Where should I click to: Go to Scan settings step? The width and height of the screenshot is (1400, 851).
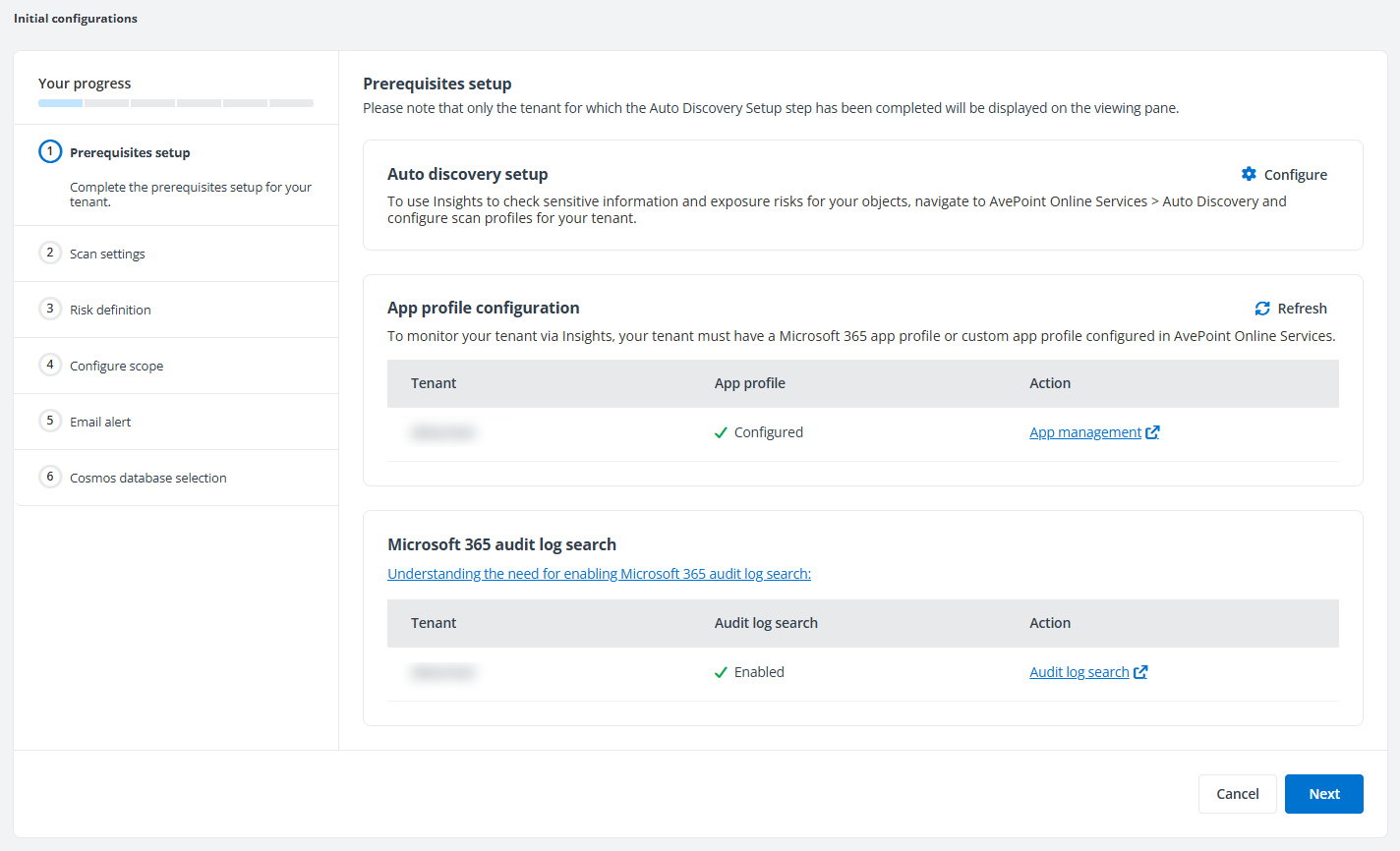coord(107,254)
